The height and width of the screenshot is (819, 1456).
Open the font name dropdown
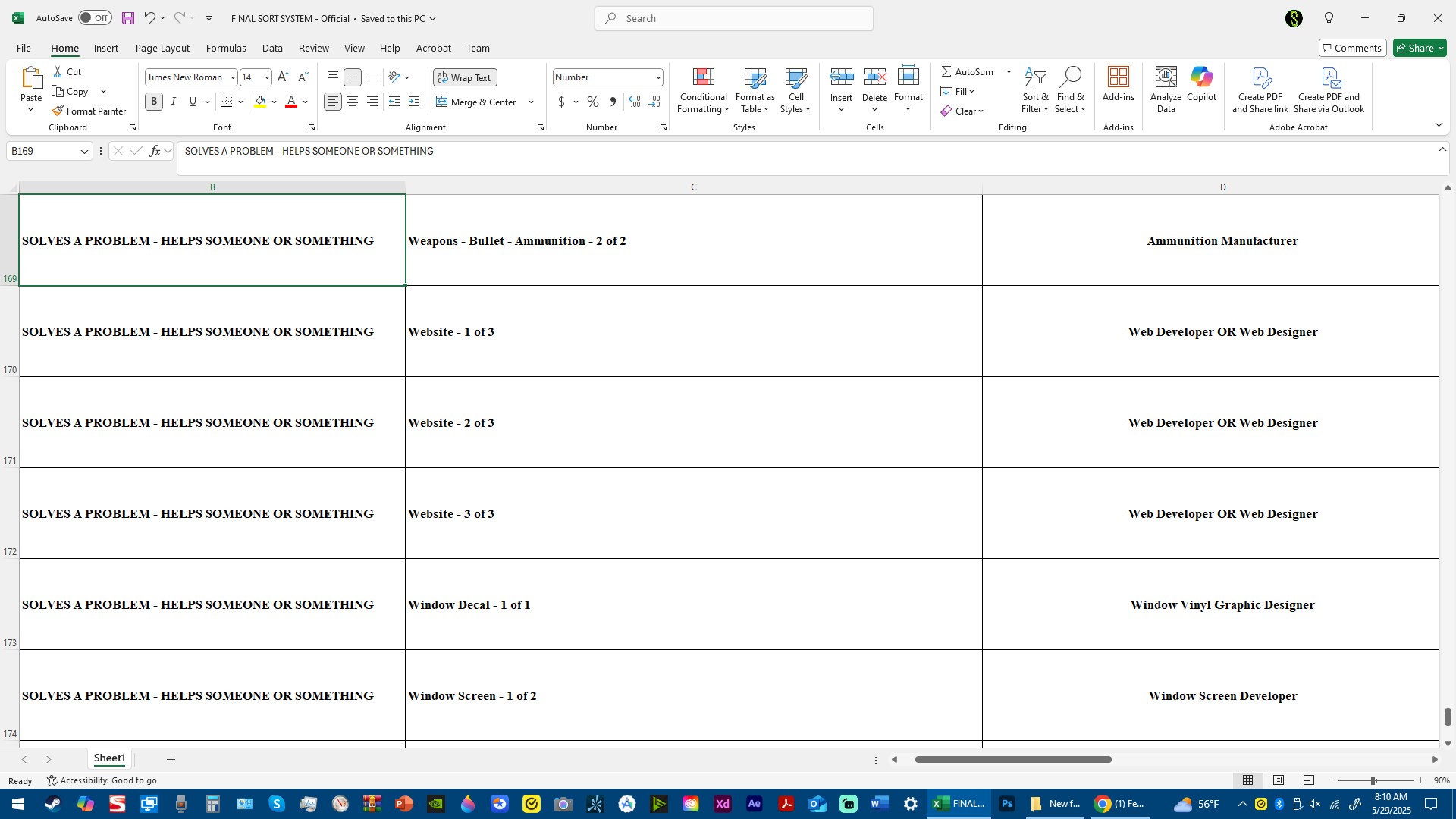(x=233, y=77)
